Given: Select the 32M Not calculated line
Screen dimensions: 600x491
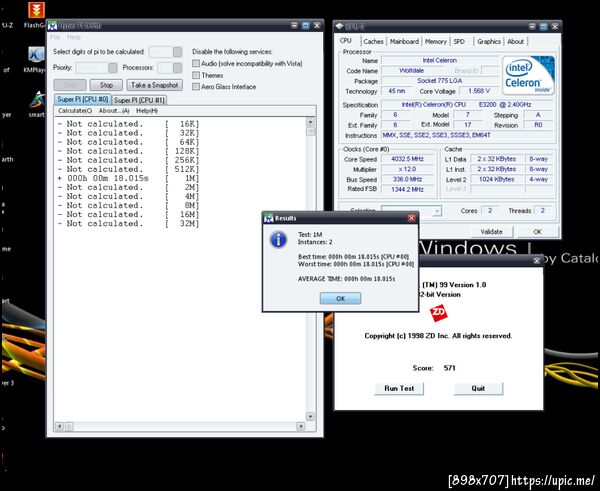Looking at the screenshot, I should 128,223.
